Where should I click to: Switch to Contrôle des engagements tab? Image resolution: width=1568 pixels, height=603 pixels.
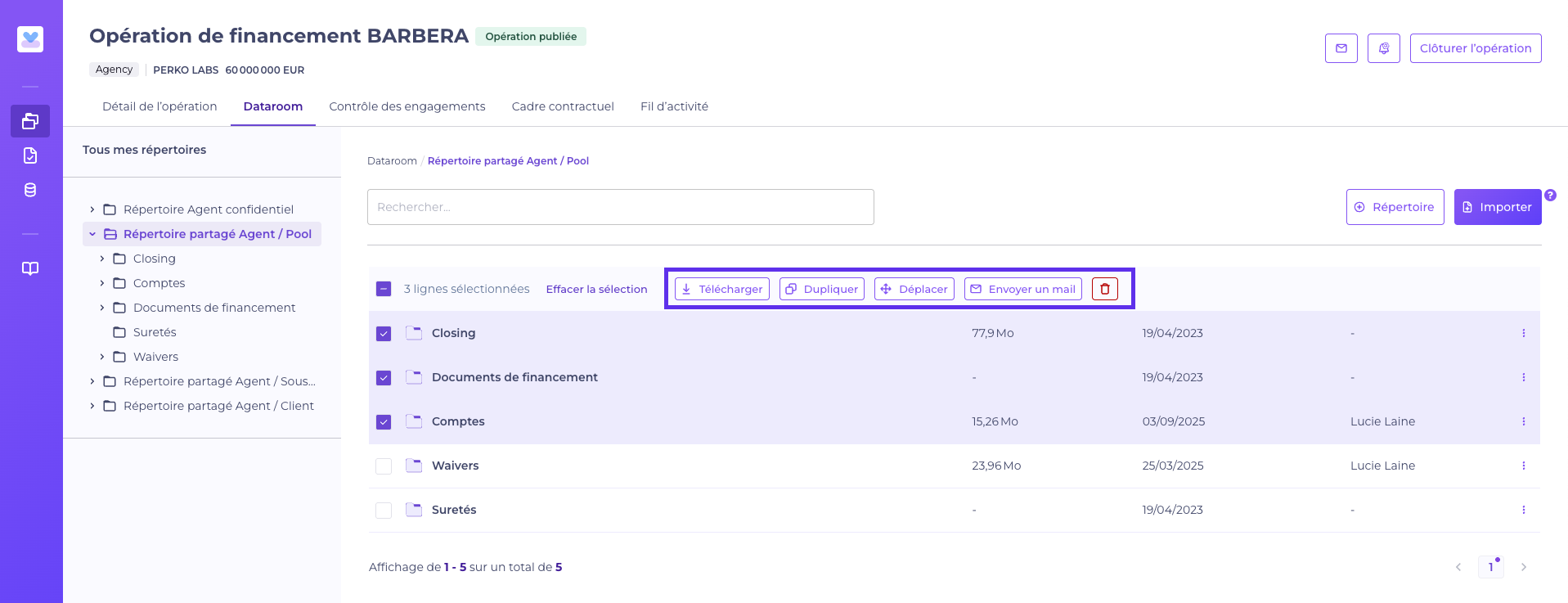[407, 106]
